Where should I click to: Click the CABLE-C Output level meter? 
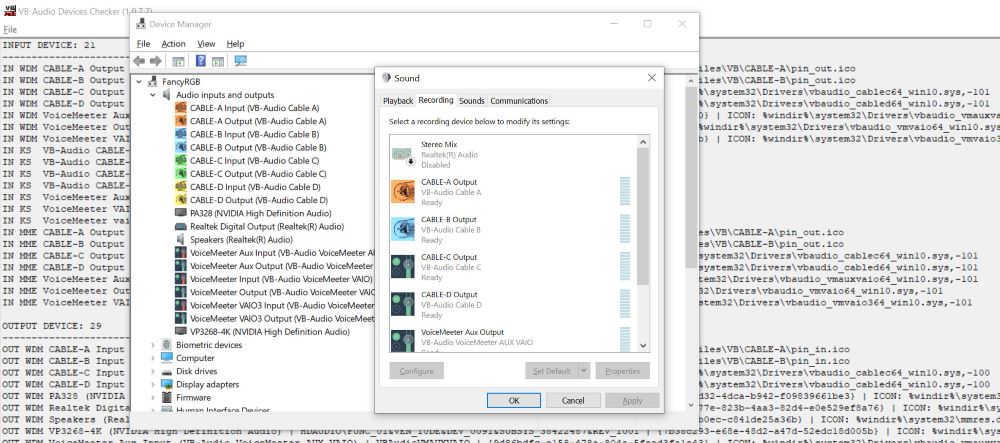pyautogui.click(x=625, y=267)
